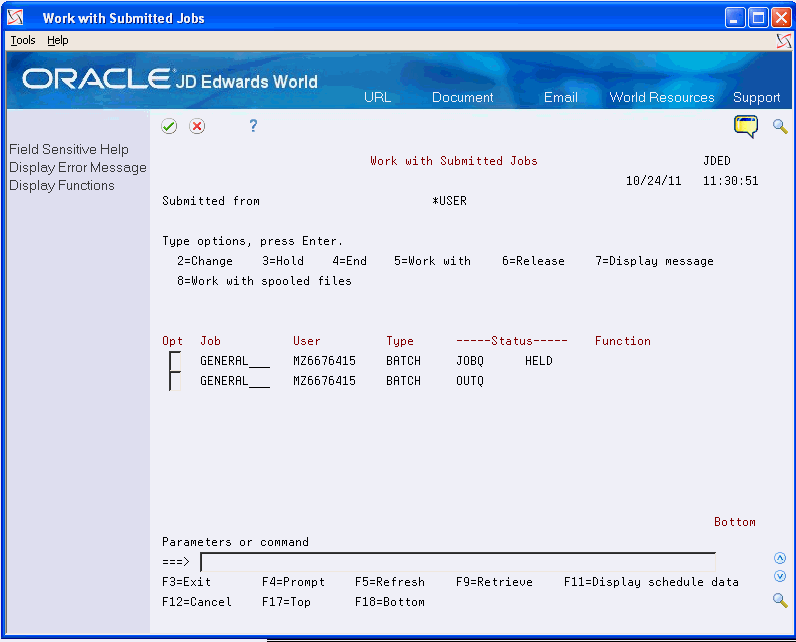796x642 pixels.
Task: Open the URL tab in the banner
Action: point(377,97)
